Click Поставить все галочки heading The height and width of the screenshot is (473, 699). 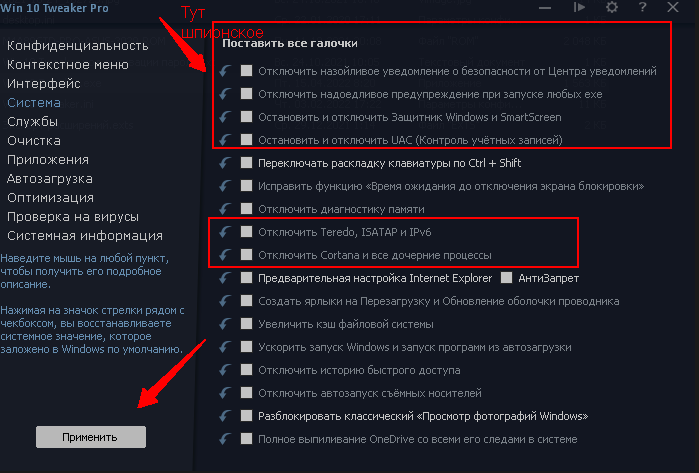290,43
